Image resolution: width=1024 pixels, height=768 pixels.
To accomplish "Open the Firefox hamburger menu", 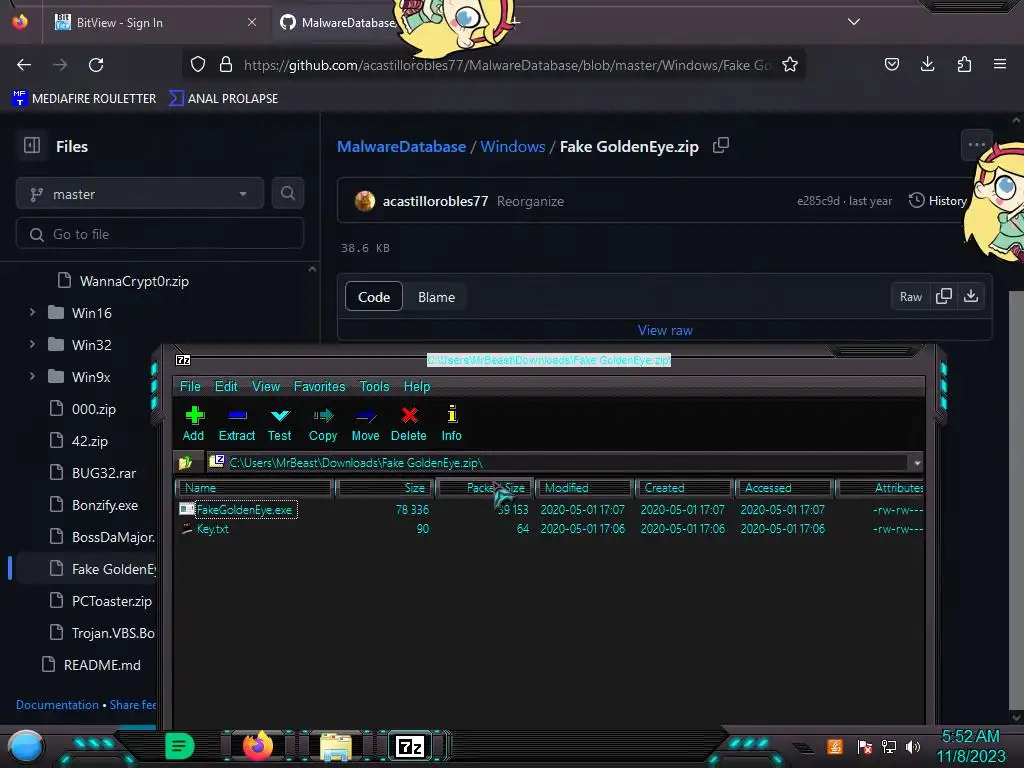I will click(x=1000, y=64).
